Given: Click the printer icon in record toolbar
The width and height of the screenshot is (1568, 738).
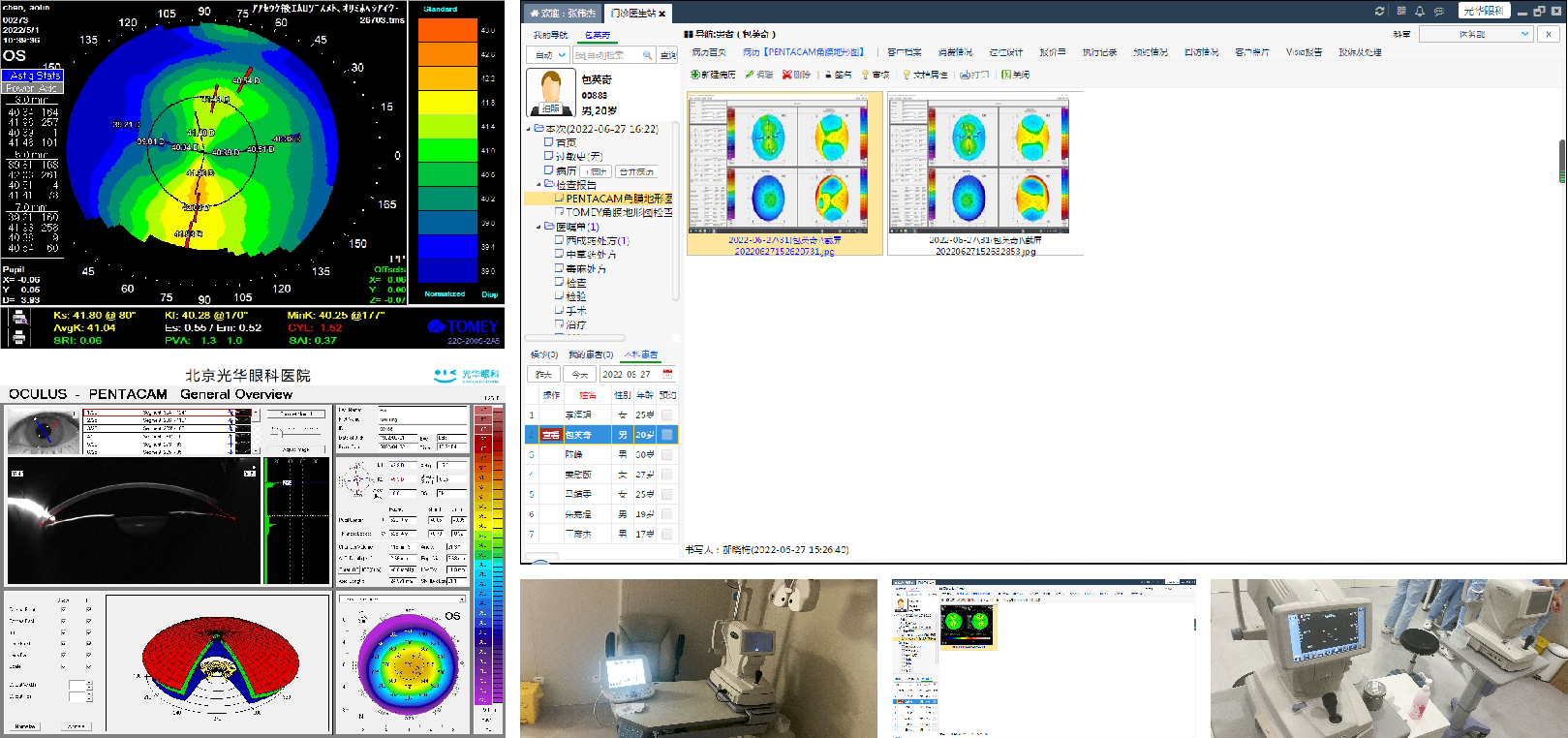Looking at the screenshot, I should [965, 75].
